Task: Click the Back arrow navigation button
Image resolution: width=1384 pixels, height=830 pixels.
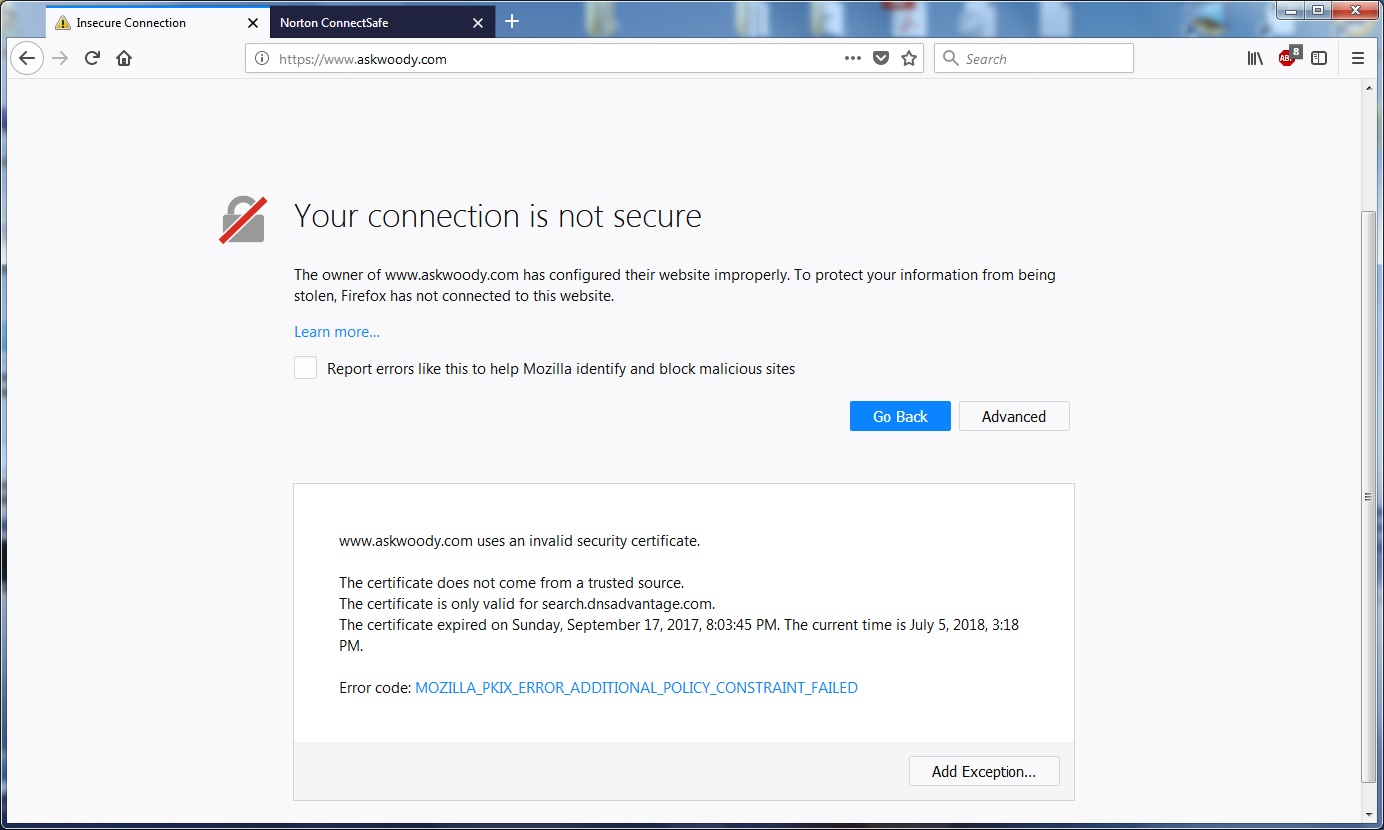Action: [x=27, y=58]
